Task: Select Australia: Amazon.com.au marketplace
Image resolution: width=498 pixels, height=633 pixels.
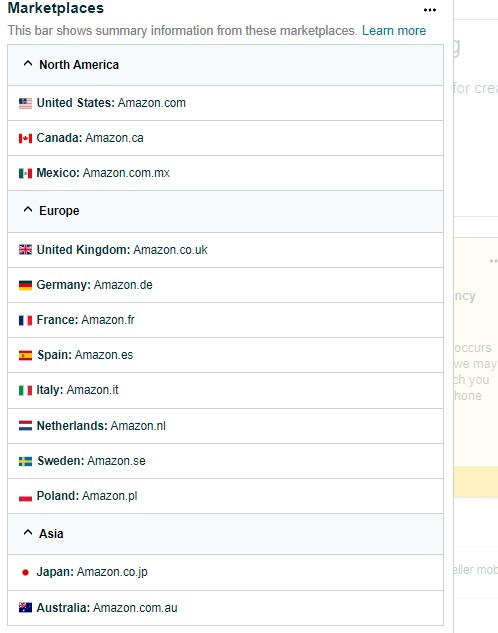Action: coord(225,608)
